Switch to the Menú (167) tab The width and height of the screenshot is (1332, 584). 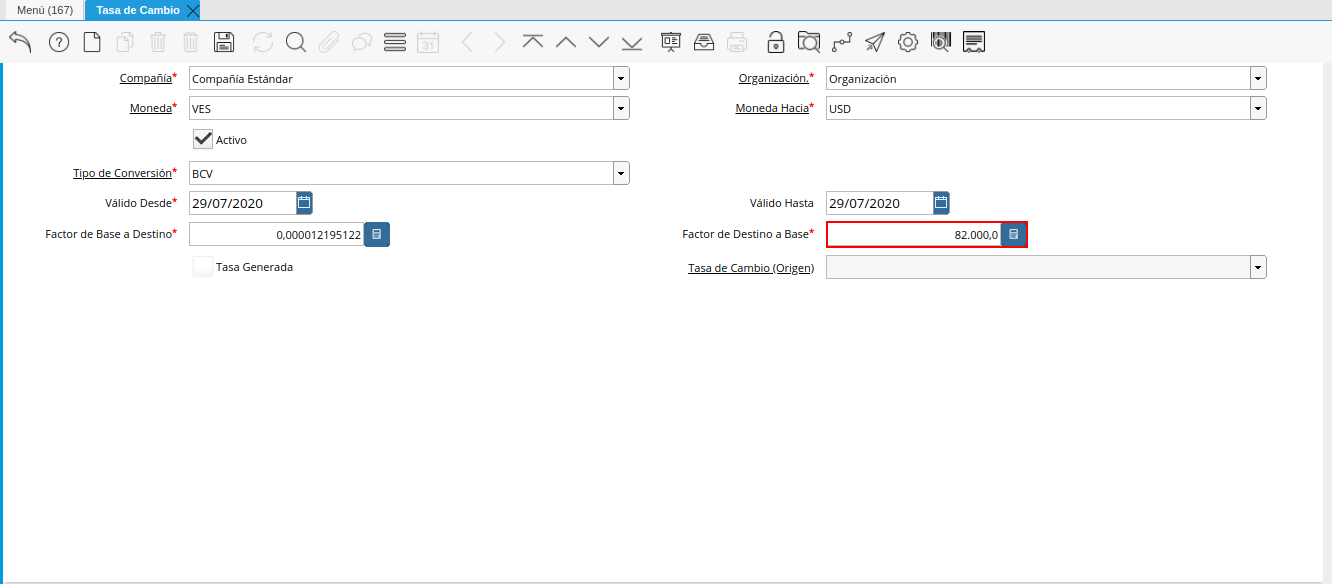point(45,10)
